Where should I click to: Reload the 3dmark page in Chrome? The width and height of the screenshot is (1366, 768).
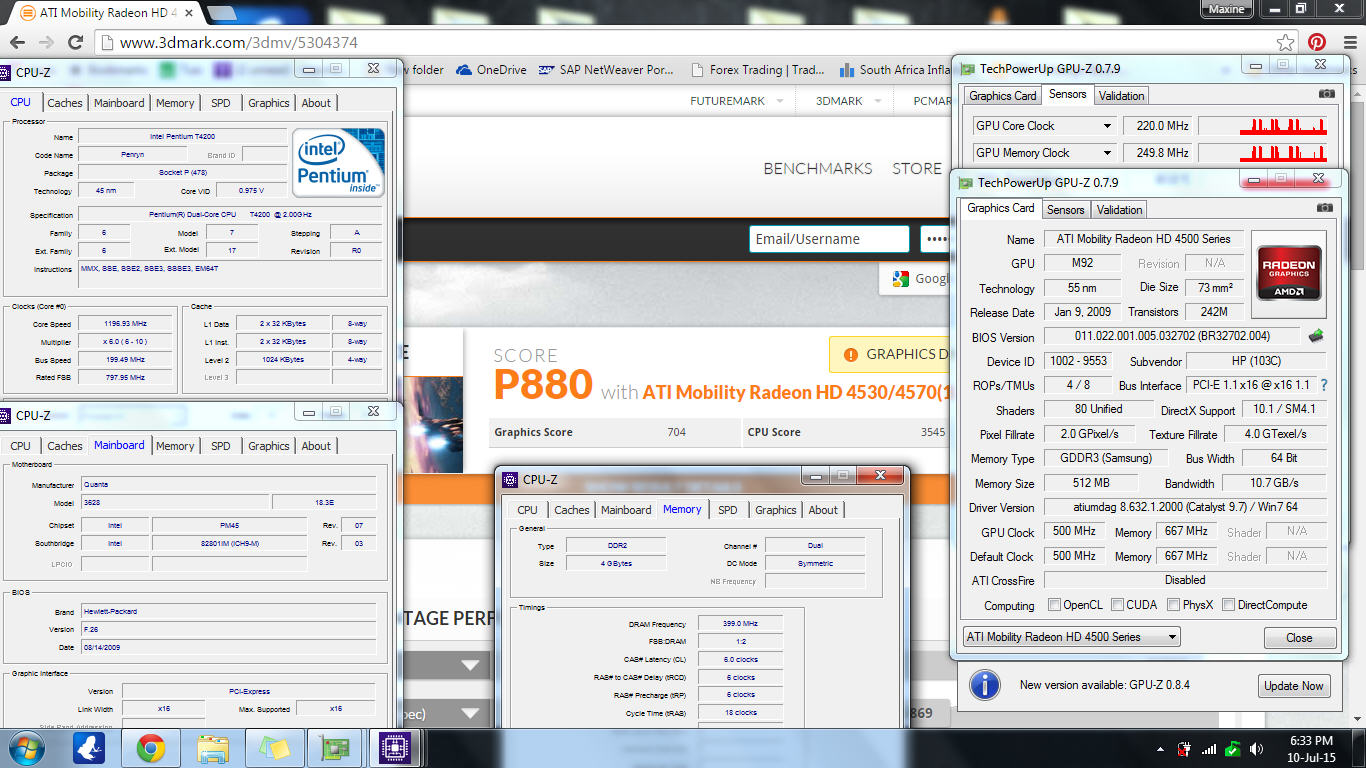pos(75,42)
